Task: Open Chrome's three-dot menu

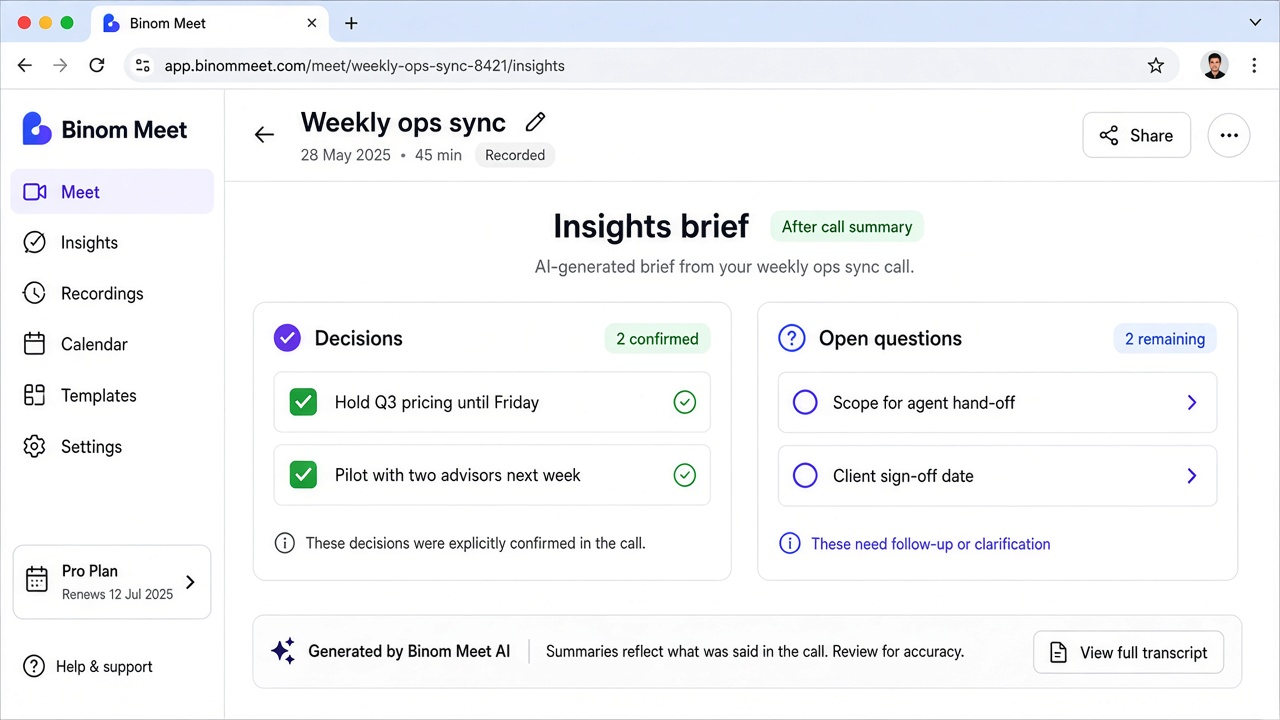Action: point(1254,66)
